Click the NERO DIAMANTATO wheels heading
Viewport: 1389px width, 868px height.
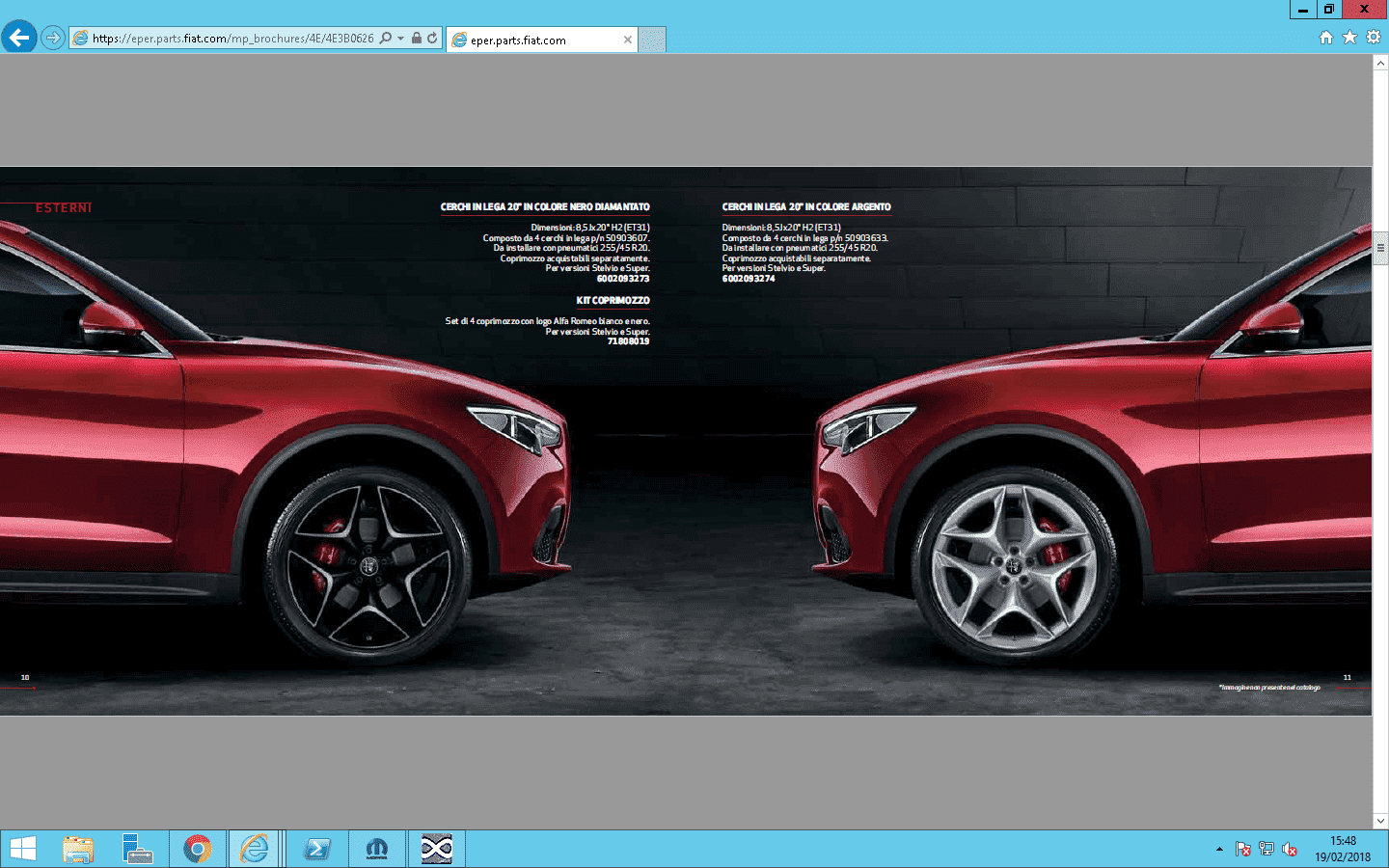(x=545, y=206)
